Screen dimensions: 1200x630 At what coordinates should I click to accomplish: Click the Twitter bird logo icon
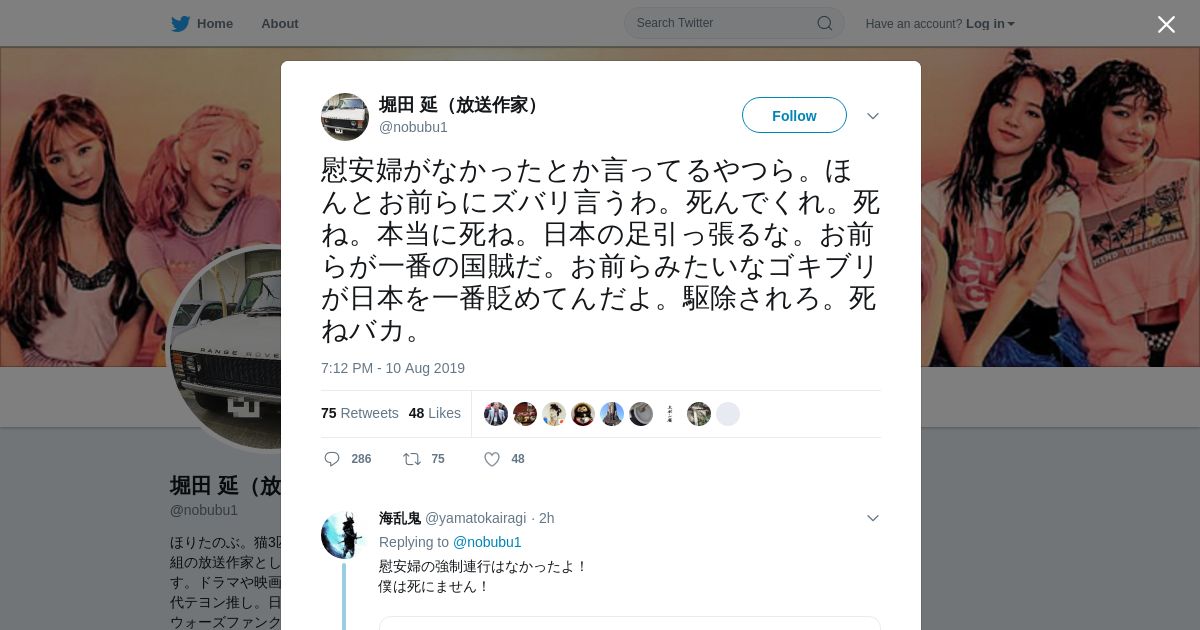click(180, 23)
